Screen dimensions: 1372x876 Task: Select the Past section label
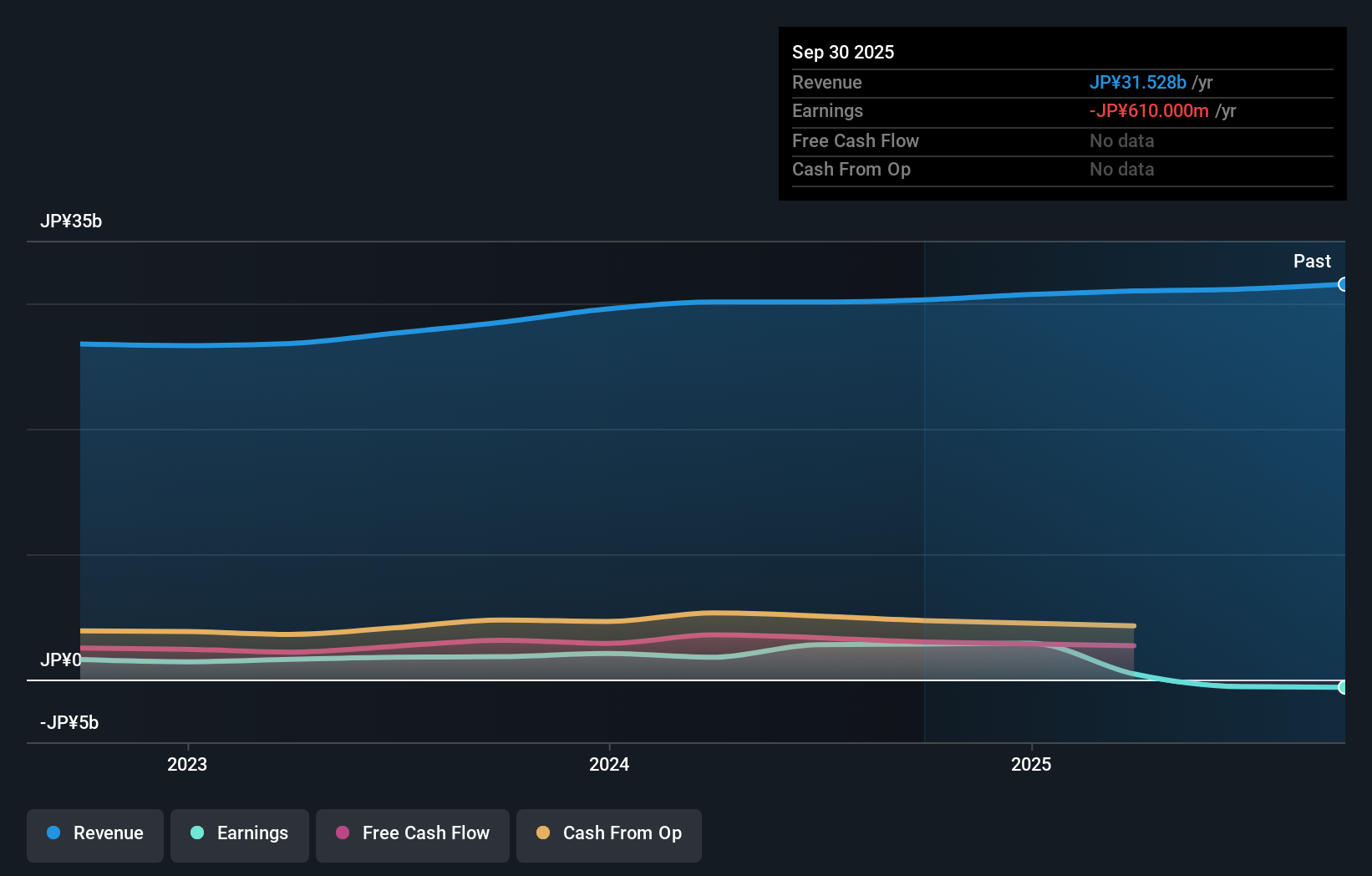tap(1312, 261)
